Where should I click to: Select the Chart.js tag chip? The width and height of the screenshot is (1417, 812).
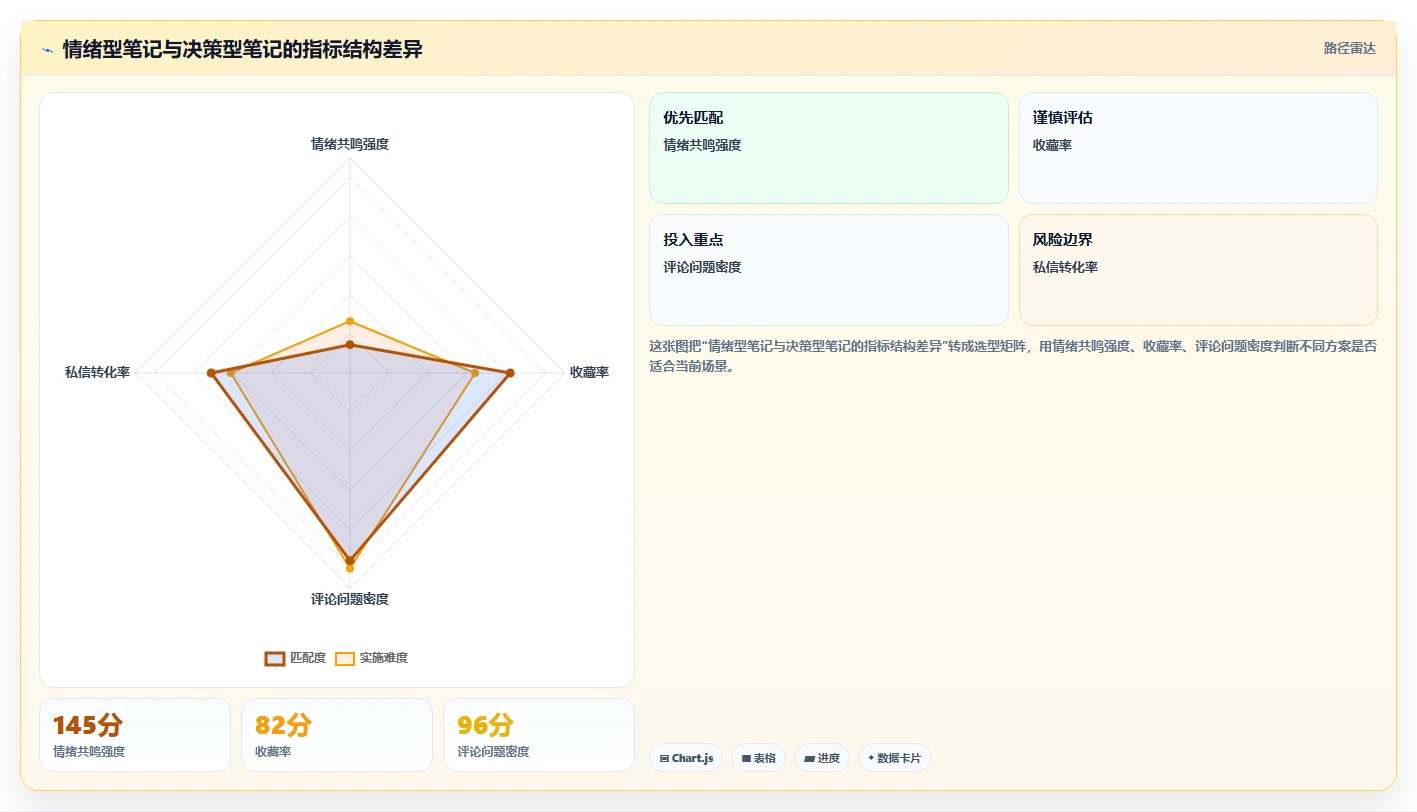(686, 758)
